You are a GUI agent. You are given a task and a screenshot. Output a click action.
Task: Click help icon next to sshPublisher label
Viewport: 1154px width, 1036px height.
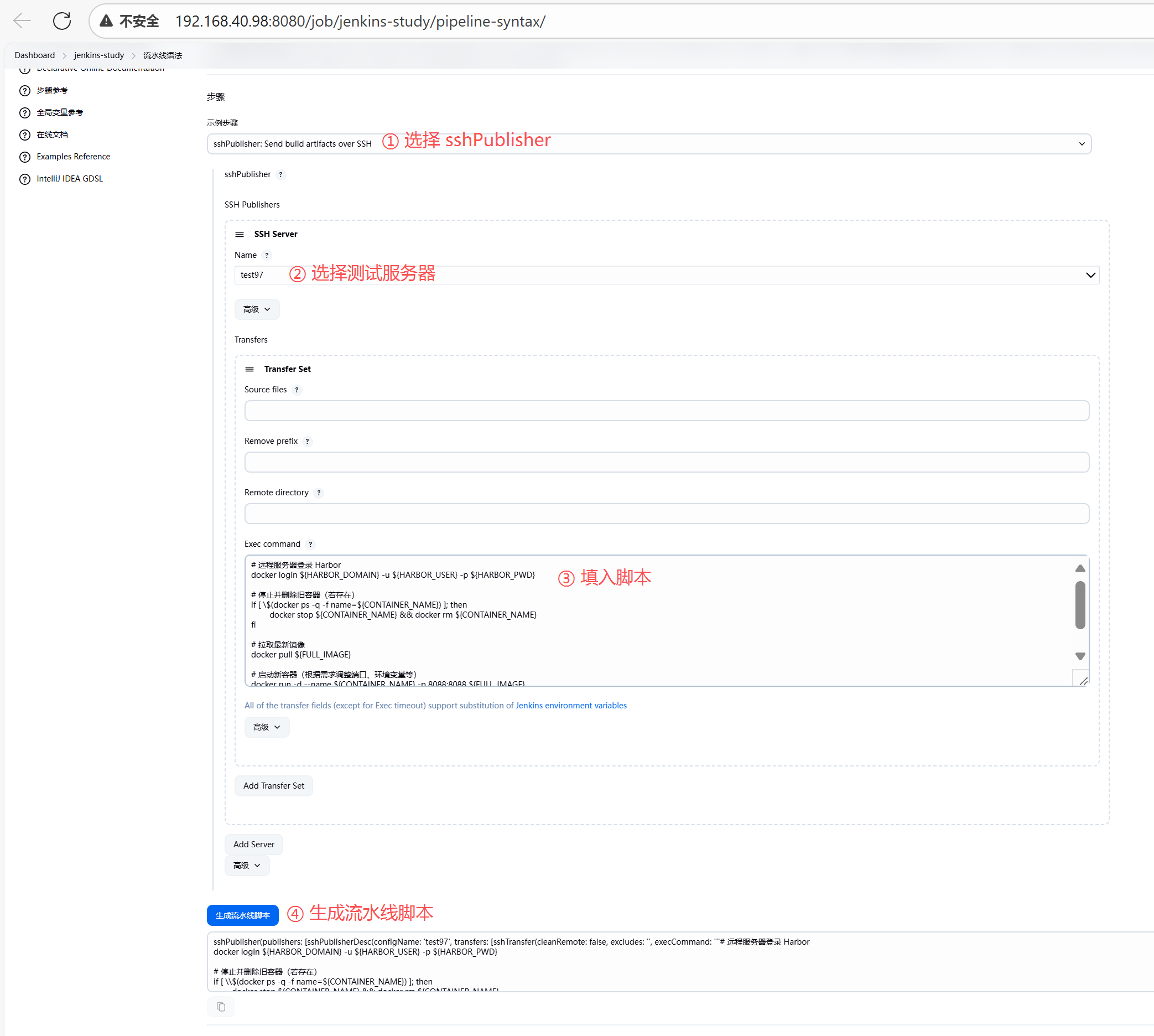[280, 175]
